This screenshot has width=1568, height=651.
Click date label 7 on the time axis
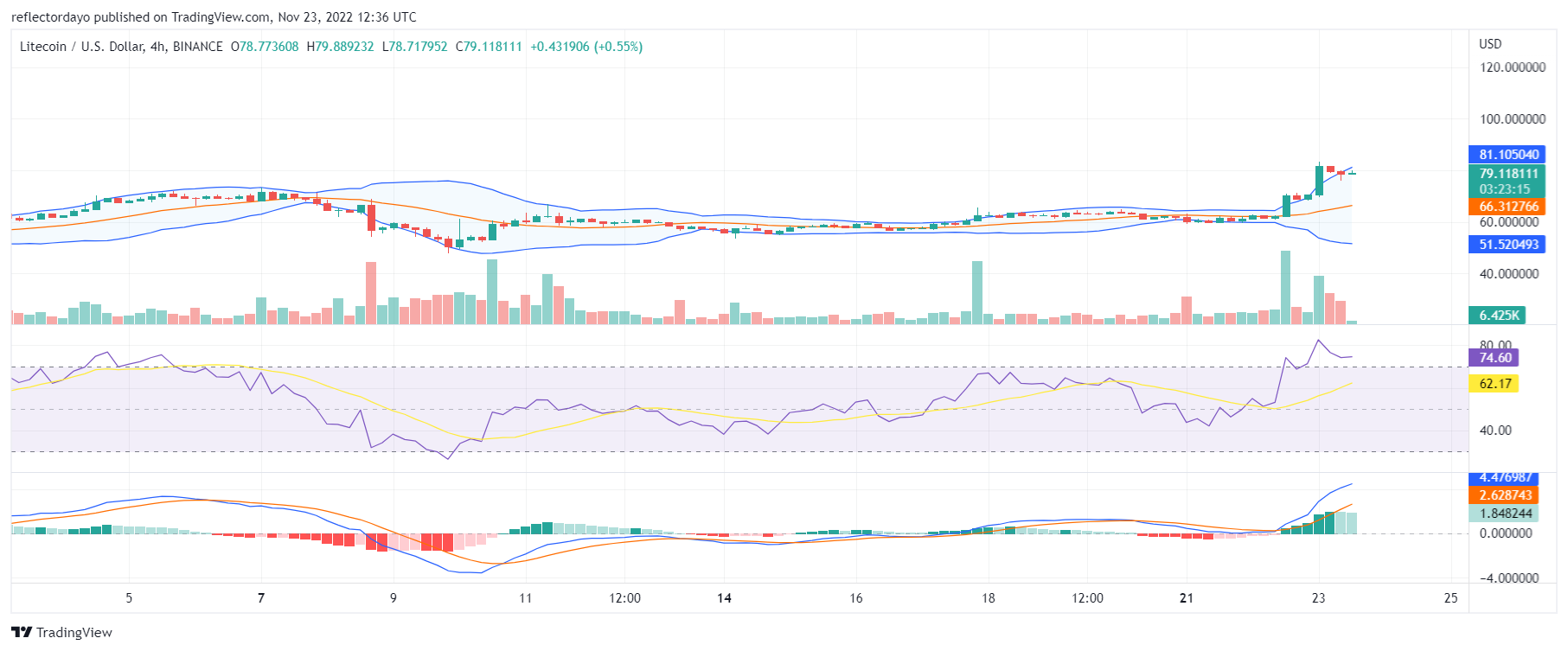click(x=261, y=598)
